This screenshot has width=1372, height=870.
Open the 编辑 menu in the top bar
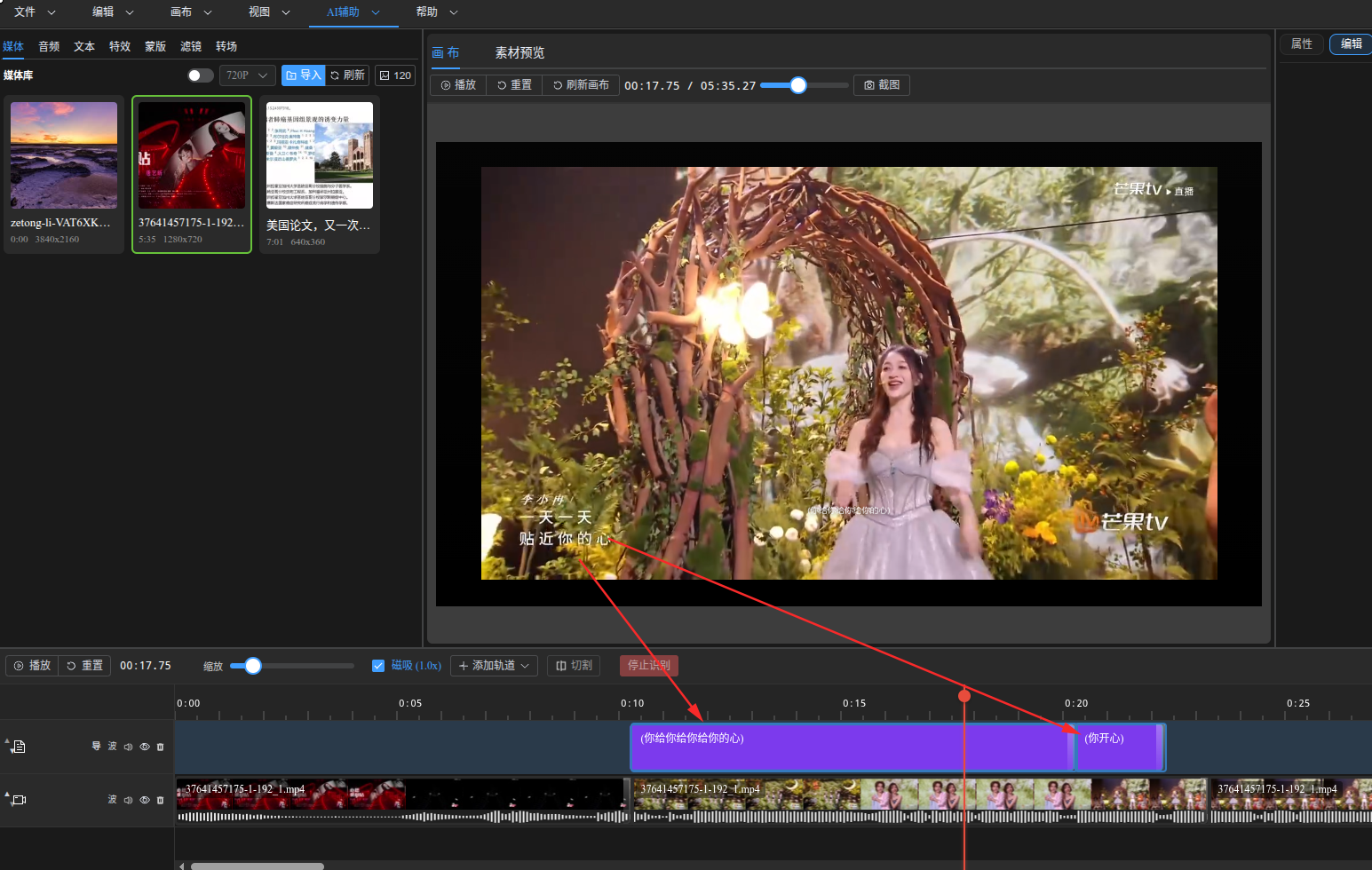[103, 12]
